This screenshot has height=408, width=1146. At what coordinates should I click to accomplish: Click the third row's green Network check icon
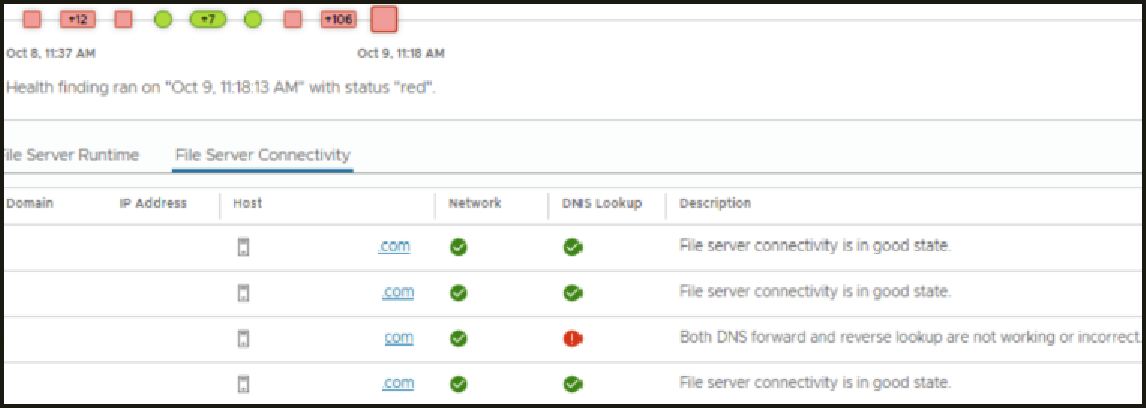tap(459, 338)
